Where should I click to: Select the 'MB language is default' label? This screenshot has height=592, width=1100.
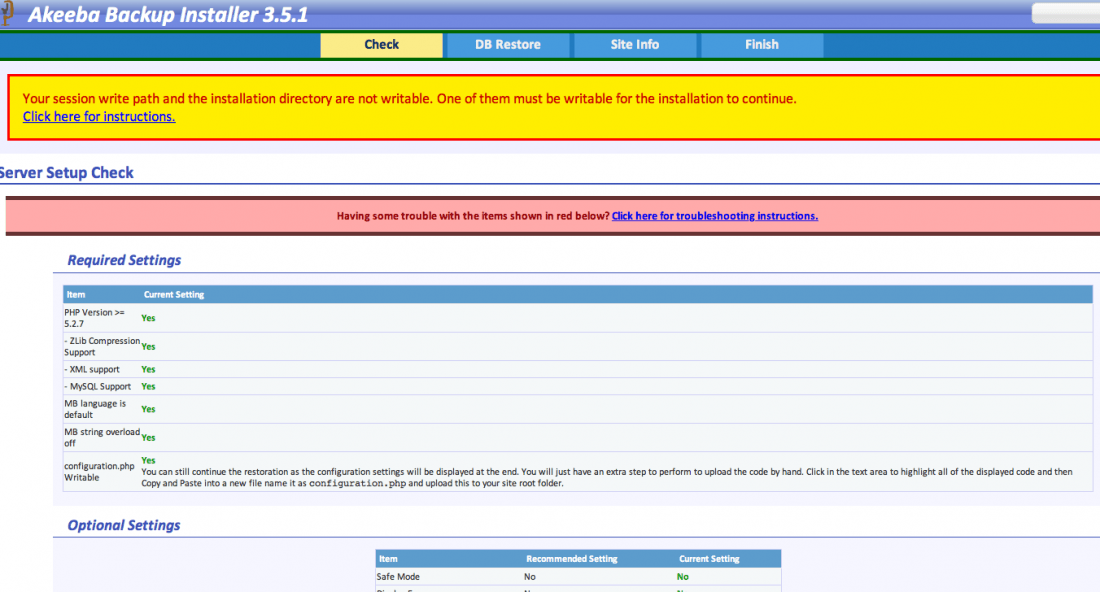pyautogui.click(x=95, y=409)
